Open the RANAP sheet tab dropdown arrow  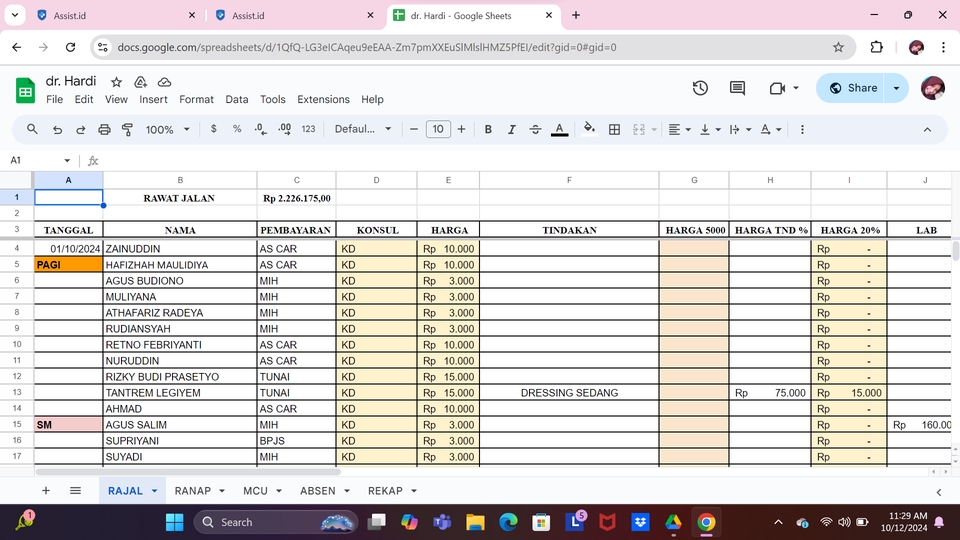tap(222, 491)
